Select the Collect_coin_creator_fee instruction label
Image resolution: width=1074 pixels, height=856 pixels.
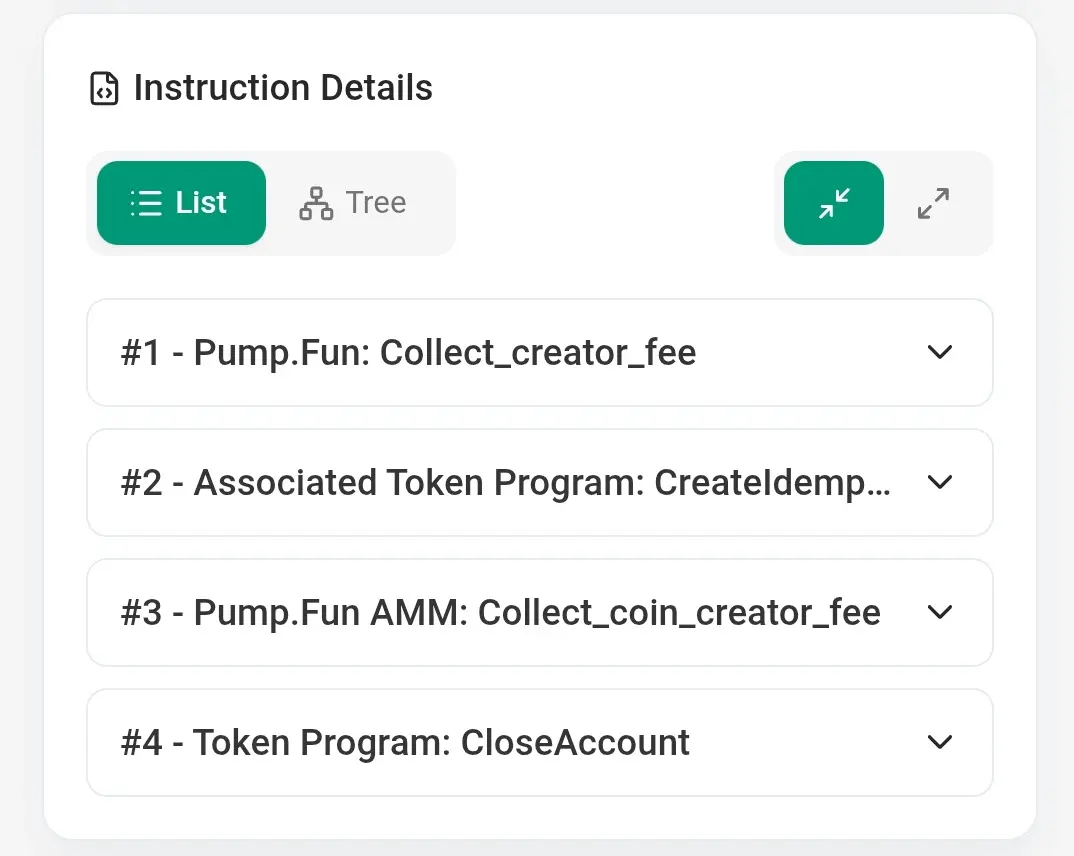point(679,612)
